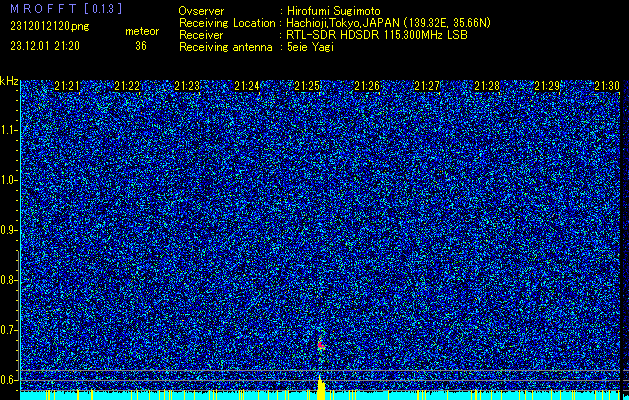The height and width of the screenshot is (400, 629).
Task: Select observer name Hirofumi Sugimoto
Action: [333, 11]
